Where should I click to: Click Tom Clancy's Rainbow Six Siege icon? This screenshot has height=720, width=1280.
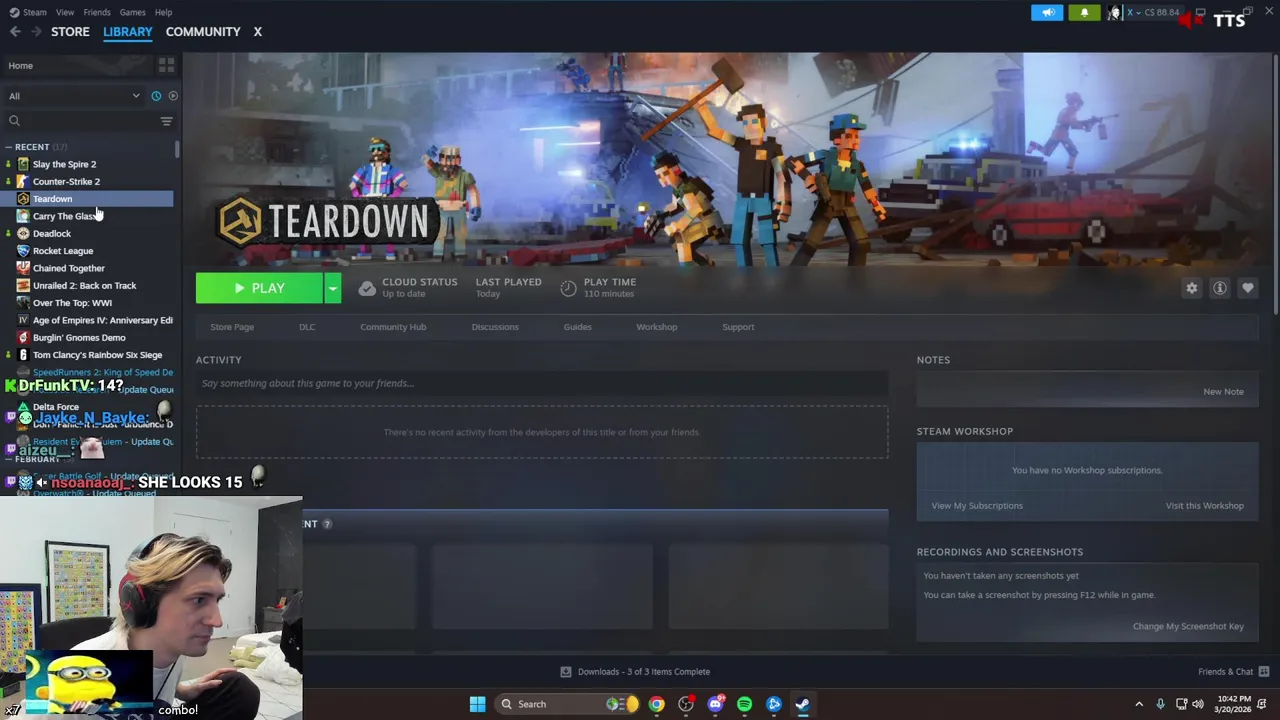pos(23,355)
